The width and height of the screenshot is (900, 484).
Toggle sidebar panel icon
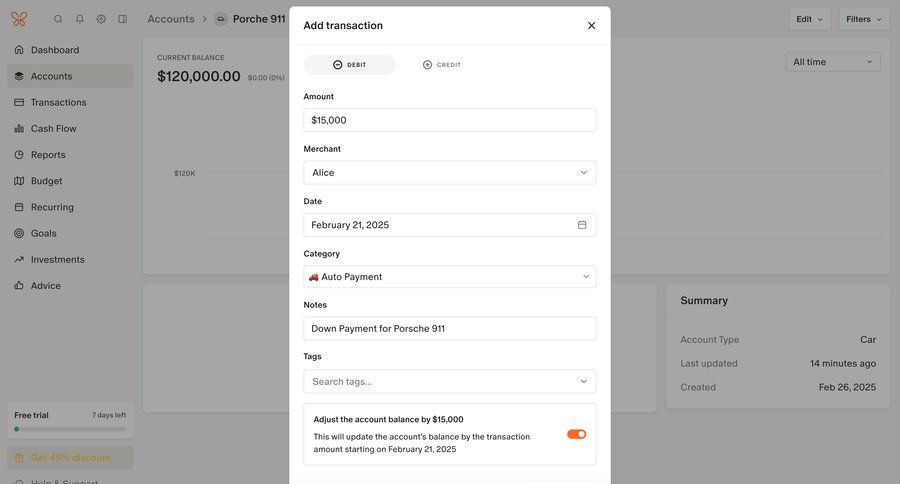pyautogui.click(x=123, y=19)
